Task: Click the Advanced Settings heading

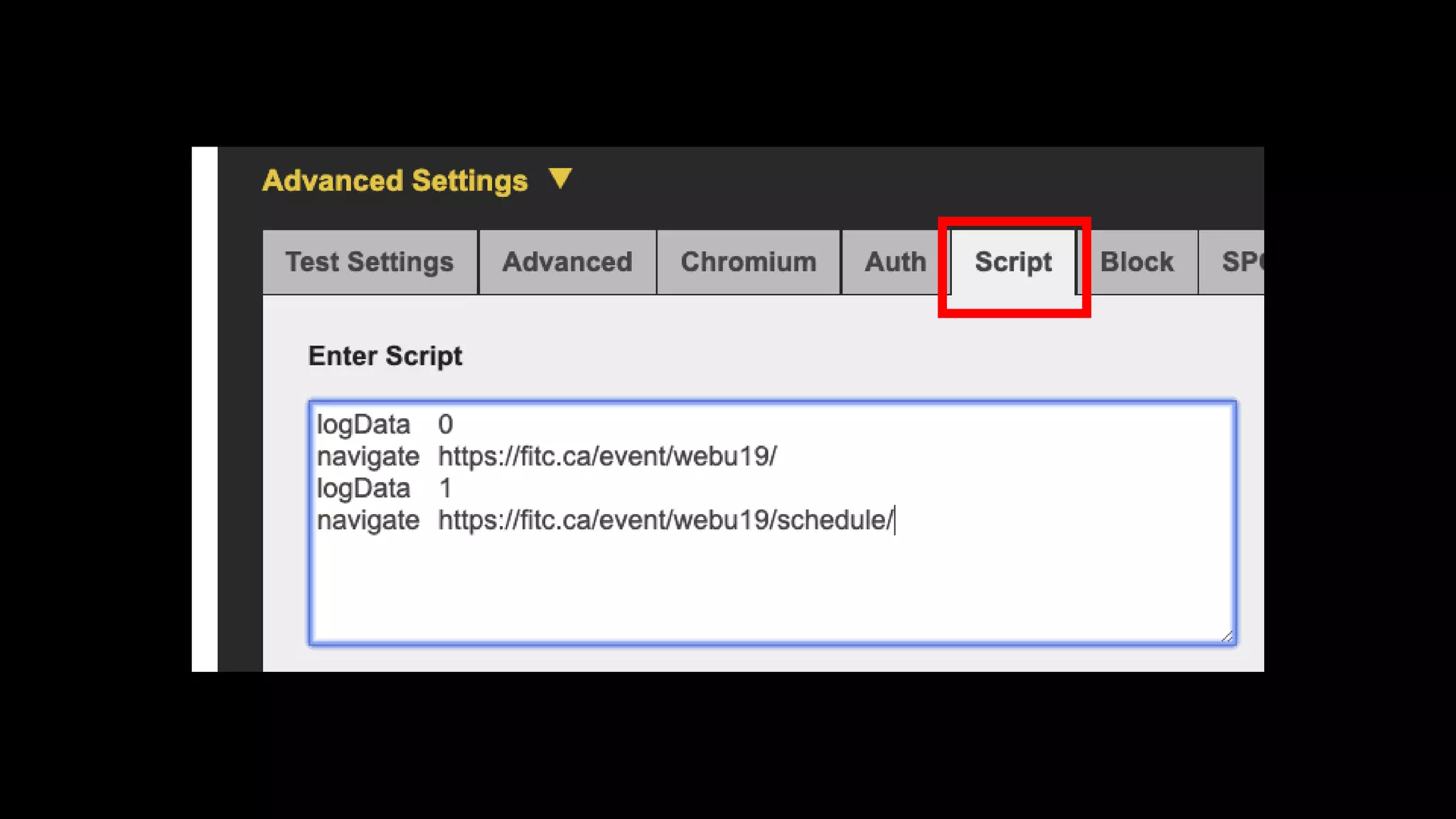Action: click(395, 181)
